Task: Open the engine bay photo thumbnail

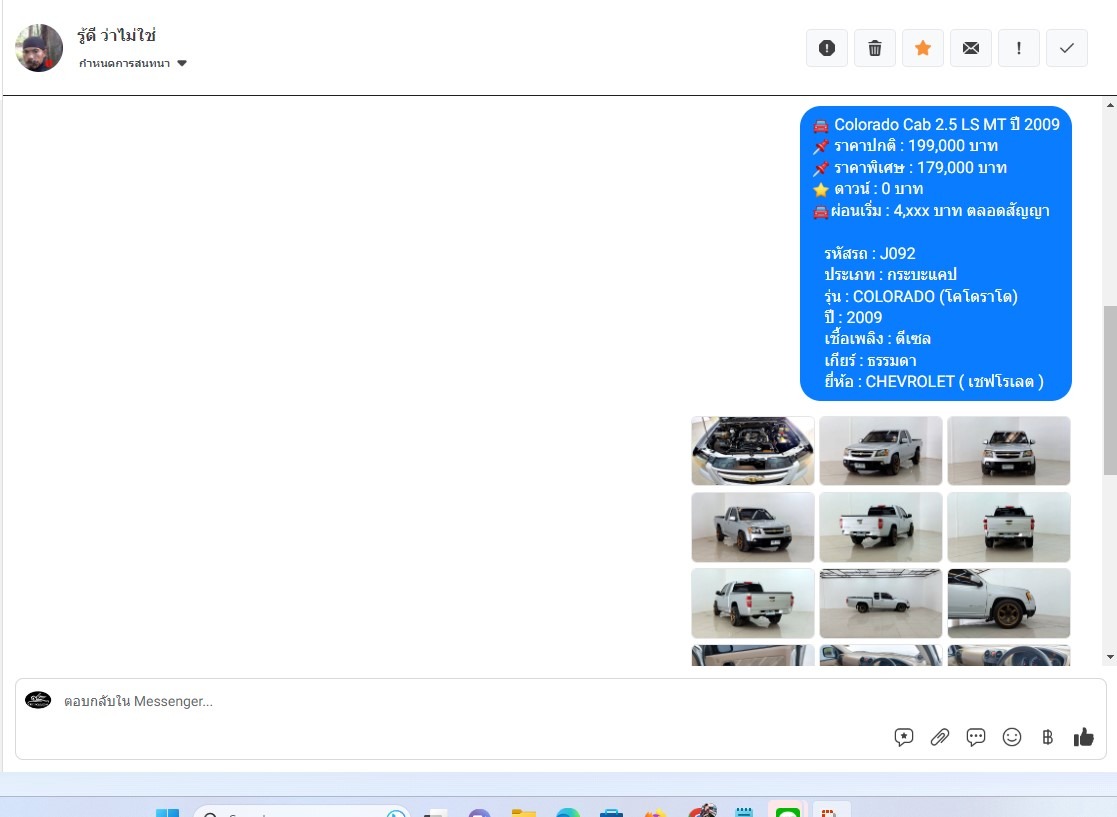Action: [x=752, y=451]
